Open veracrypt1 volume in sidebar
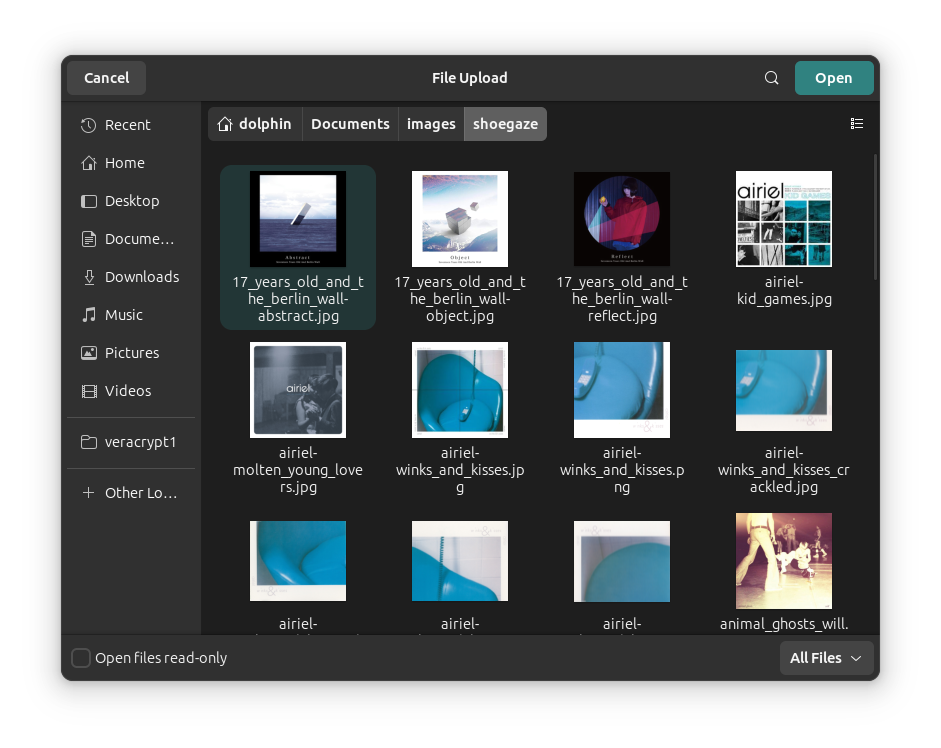This screenshot has height=748, width=941. (x=131, y=442)
